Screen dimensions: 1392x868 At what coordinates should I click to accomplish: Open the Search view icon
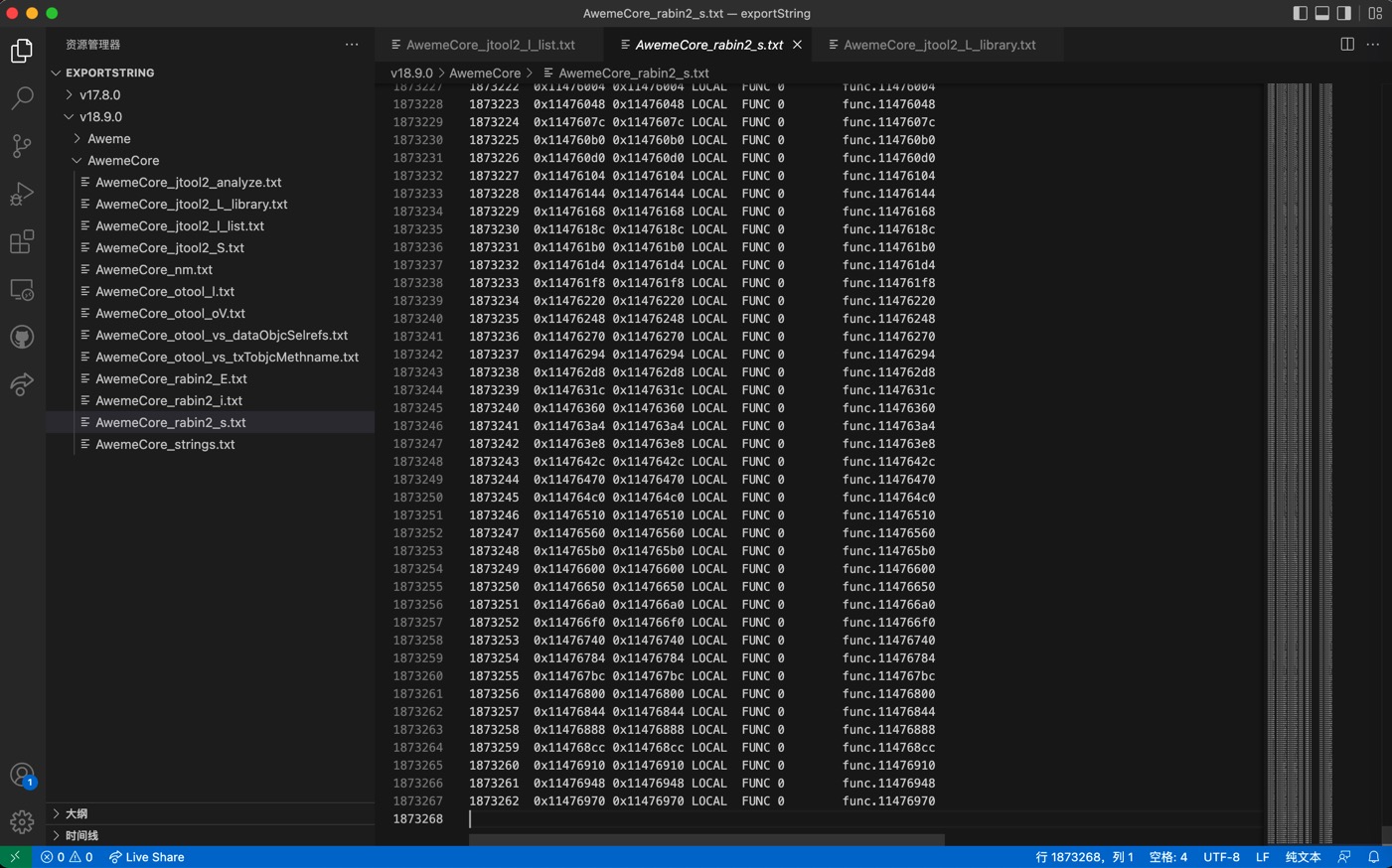(x=22, y=98)
